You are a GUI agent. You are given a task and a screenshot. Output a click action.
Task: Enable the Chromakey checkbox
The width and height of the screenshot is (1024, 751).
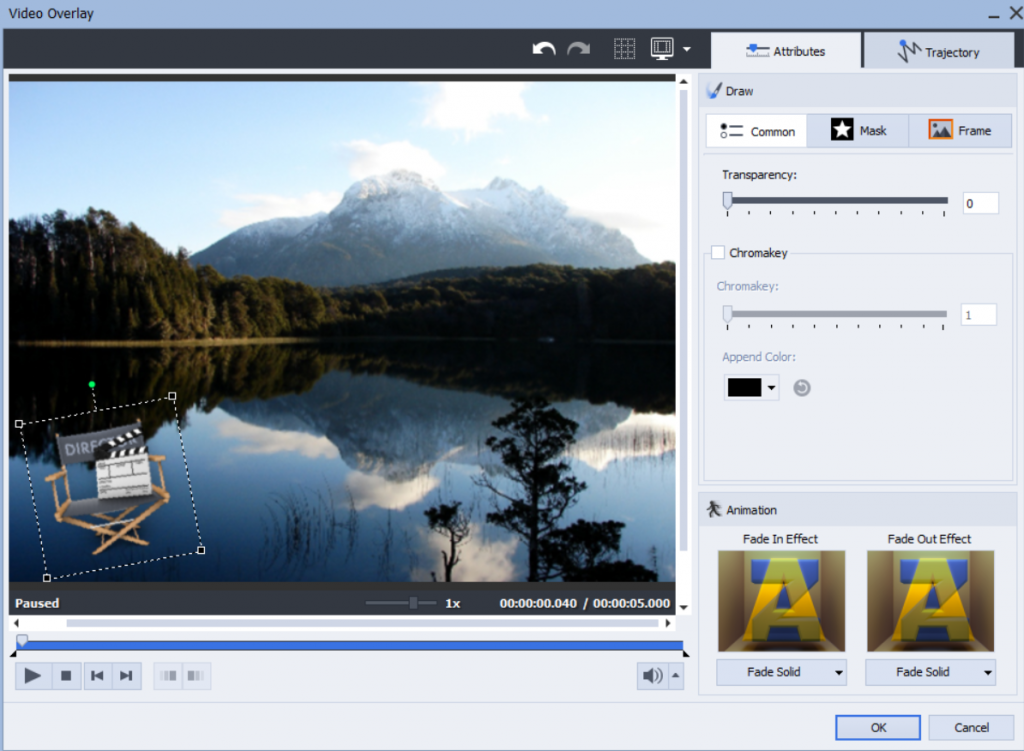point(718,253)
